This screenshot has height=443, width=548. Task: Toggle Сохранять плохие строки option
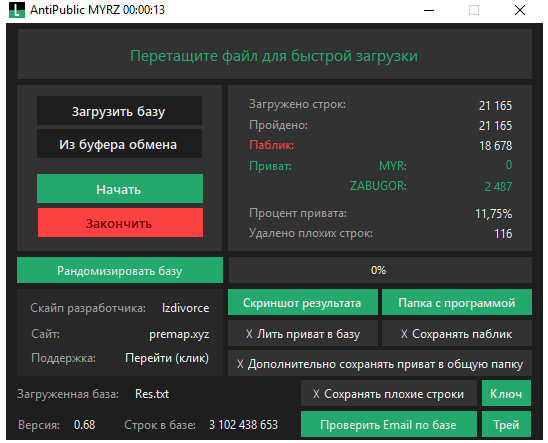point(389,393)
